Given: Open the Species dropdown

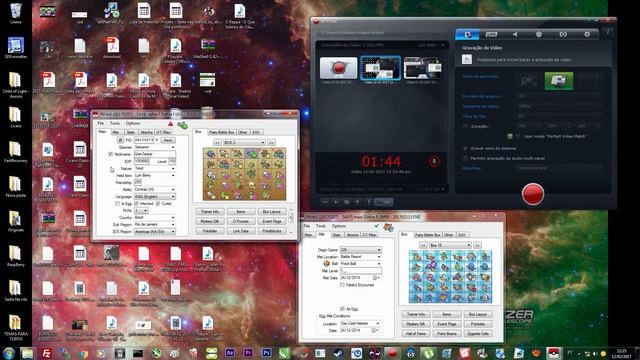Looking at the screenshot, I should (x=155, y=147).
